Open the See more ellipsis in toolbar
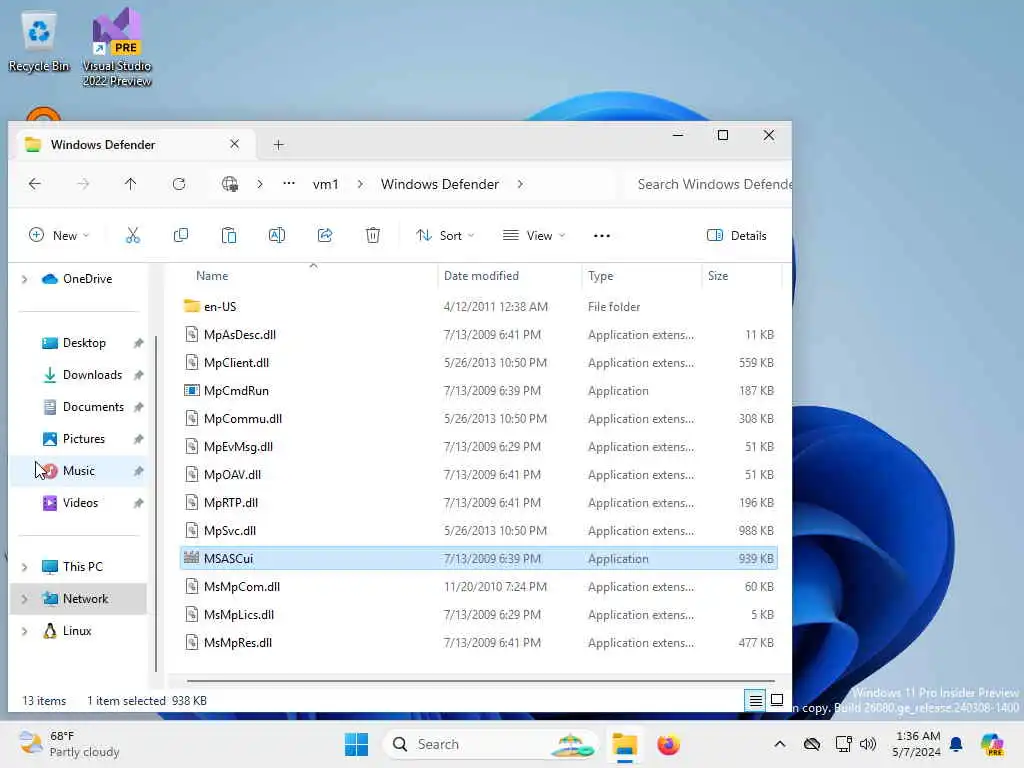 click(601, 236)
